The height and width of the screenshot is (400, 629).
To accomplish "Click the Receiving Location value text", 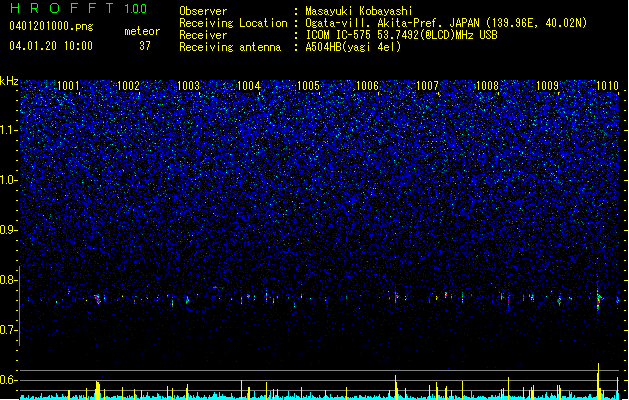I will [446, 23].
